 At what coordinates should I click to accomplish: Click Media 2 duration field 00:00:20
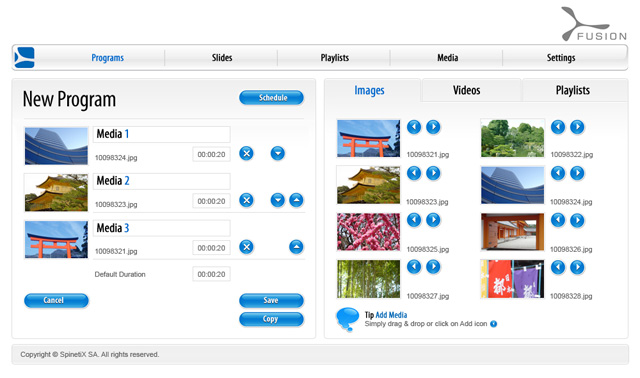(211, 201)
